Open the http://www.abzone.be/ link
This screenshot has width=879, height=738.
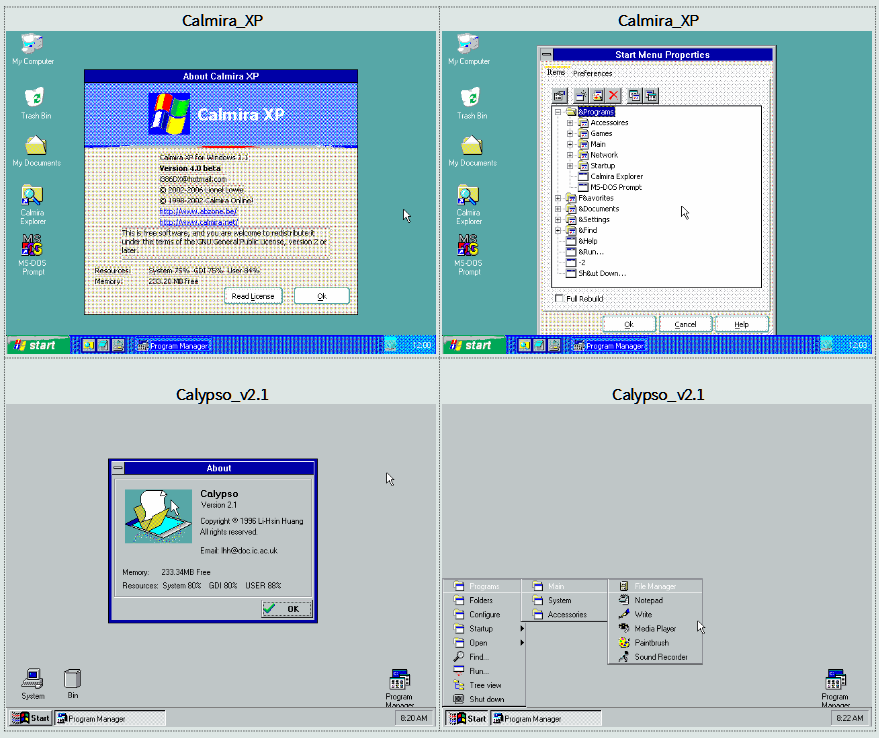tap(198, 211)
